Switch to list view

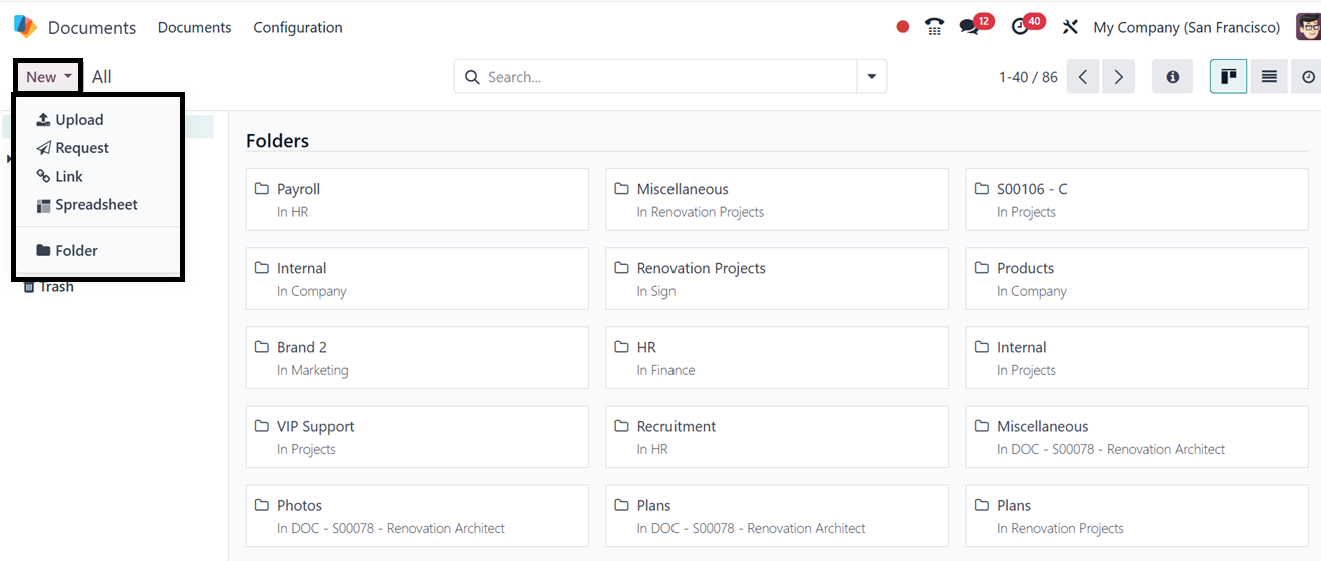(1269, 77)
